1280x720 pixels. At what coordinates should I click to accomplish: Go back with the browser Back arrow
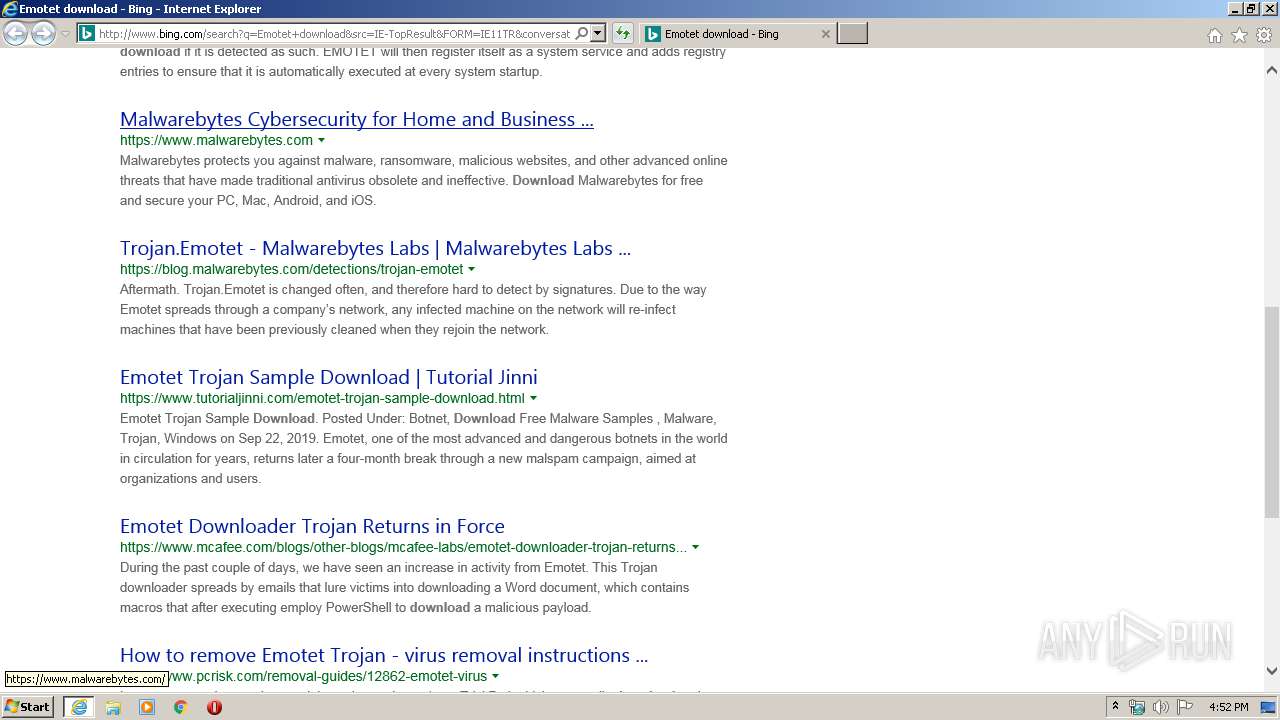click(x=15, y=34)
